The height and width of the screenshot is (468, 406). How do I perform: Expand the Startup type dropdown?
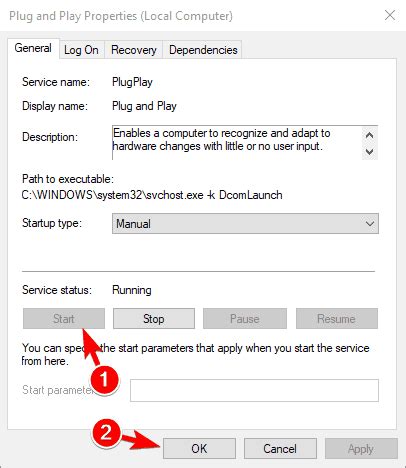[x=245, y=224]
